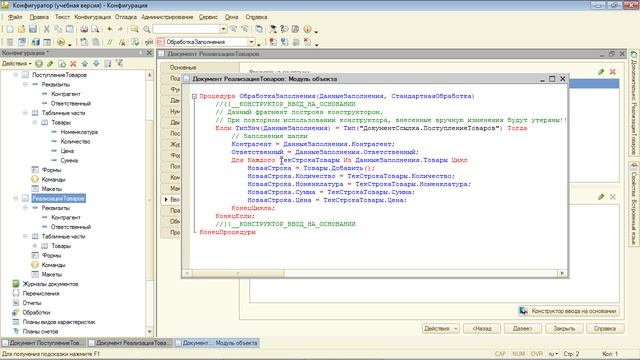640x360 pixels.
Task: Select Команды under РеализацияТоваров
Action: pos(53,265)
